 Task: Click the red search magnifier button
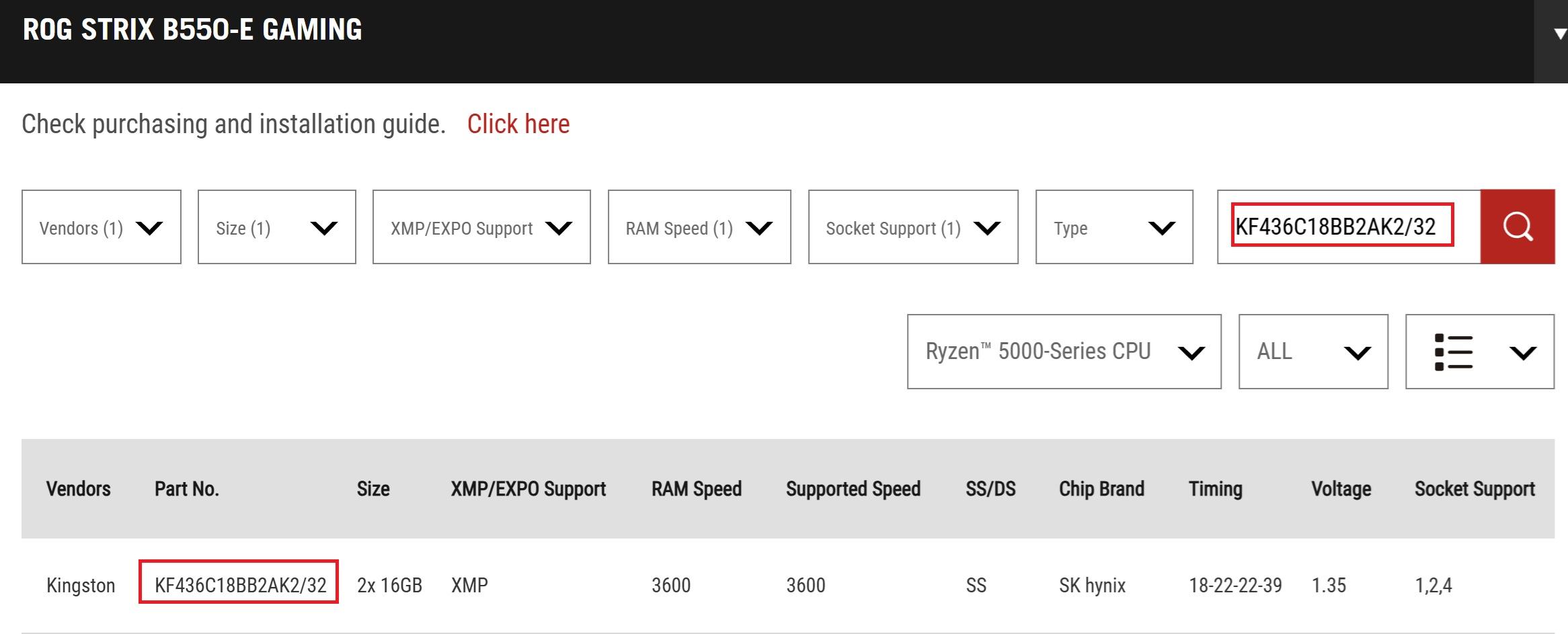tap(1518, 227)
